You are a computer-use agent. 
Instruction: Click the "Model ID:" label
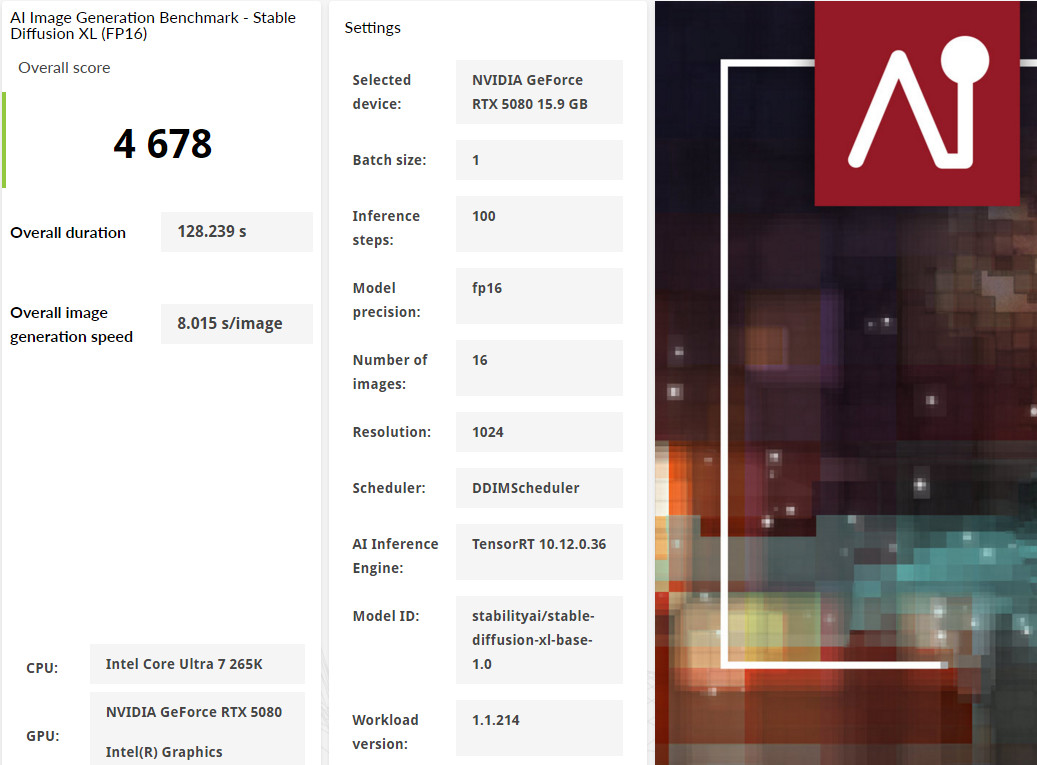click(x=386, y=616)
